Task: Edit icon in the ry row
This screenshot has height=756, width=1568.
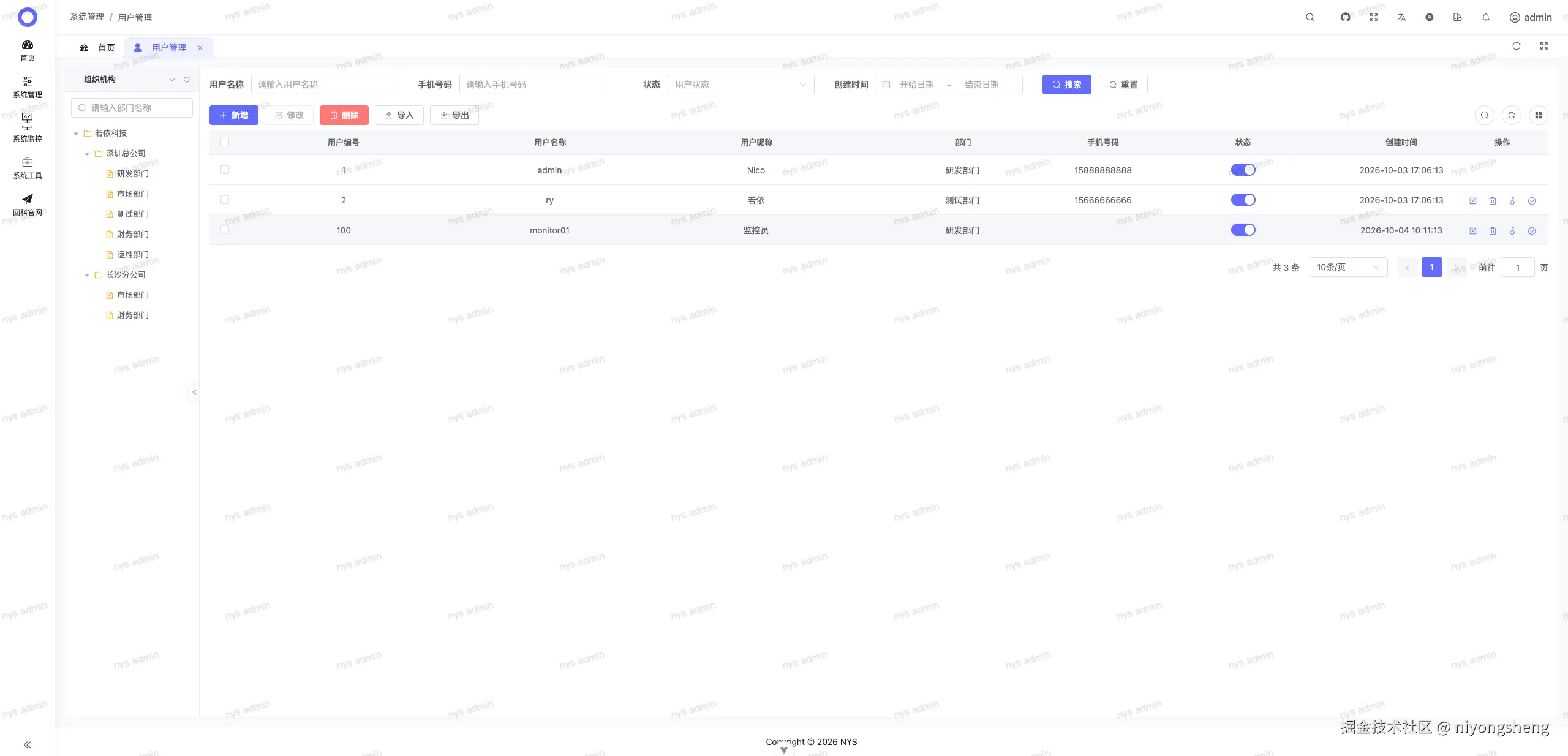Action: click(1473, 201)
